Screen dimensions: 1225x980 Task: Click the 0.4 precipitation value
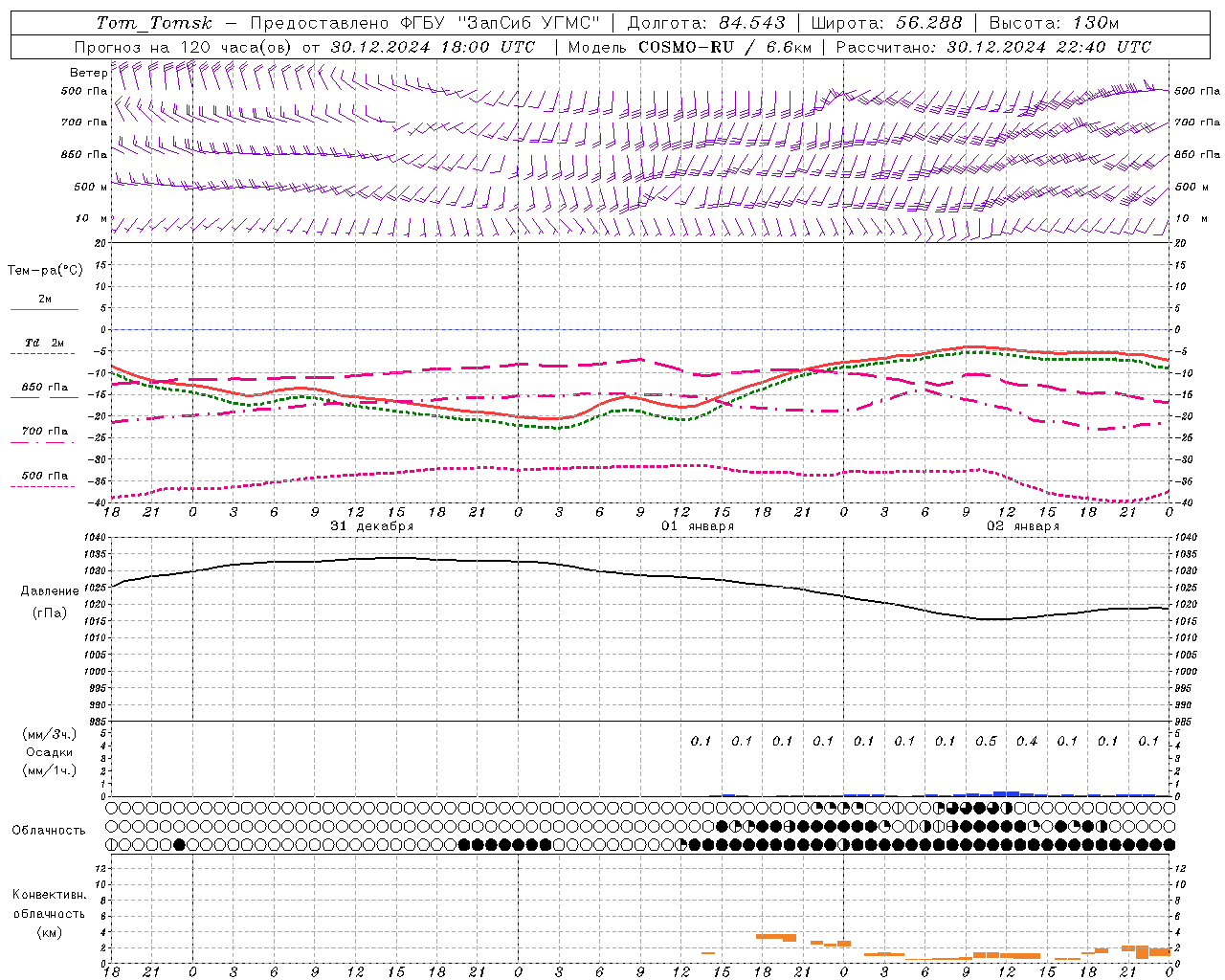(1027, 741)
